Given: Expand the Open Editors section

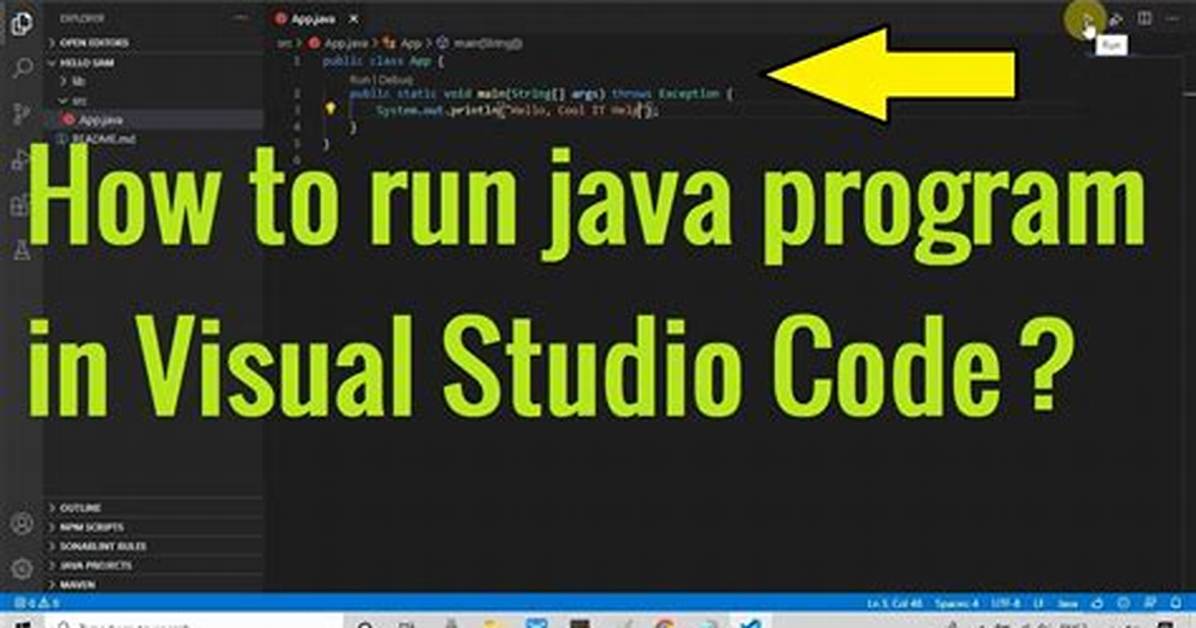Looking at the screenshot, I should (x=153, y=43).
